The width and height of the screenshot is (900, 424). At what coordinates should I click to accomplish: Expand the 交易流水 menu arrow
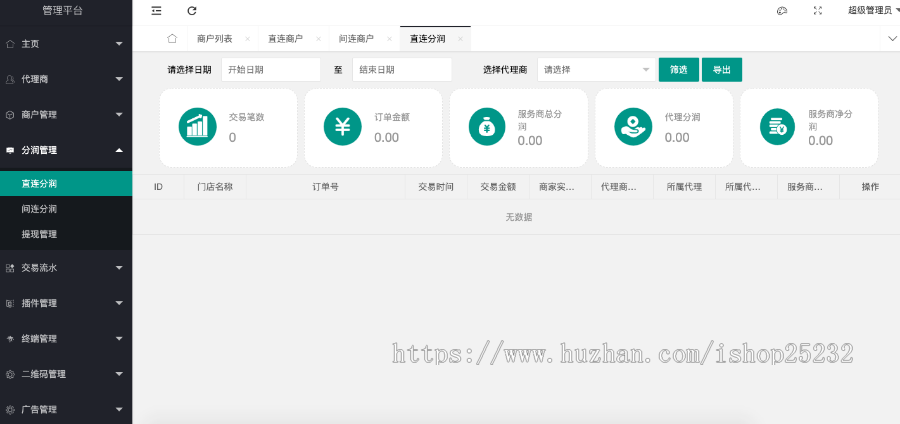(x=119, y=268)
